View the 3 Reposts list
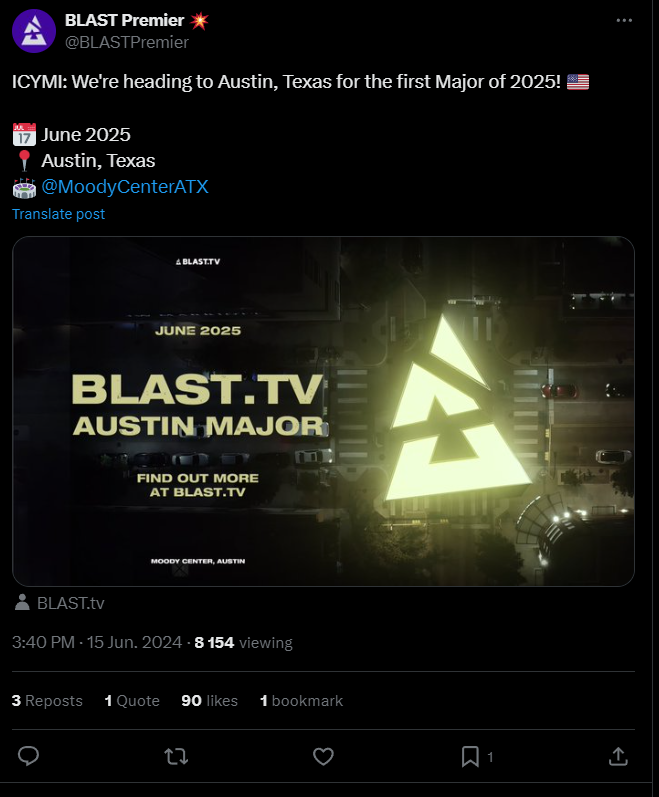 (47, 700)
